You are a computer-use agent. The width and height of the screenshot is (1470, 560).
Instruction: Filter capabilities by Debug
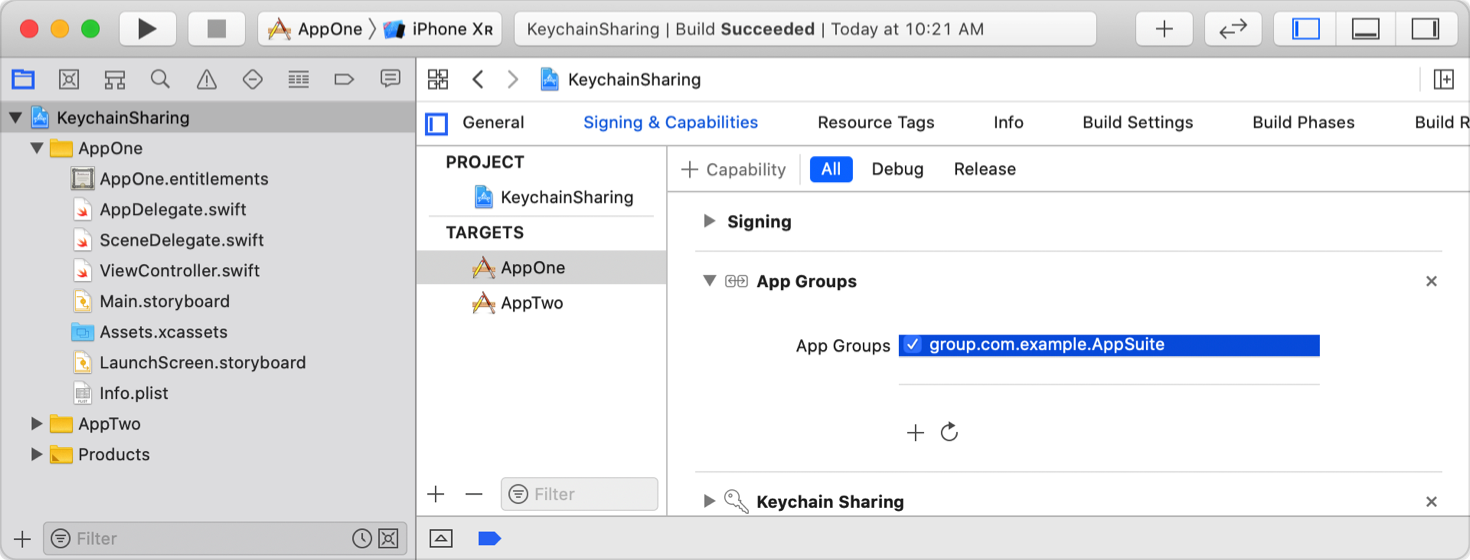point(897,169)
